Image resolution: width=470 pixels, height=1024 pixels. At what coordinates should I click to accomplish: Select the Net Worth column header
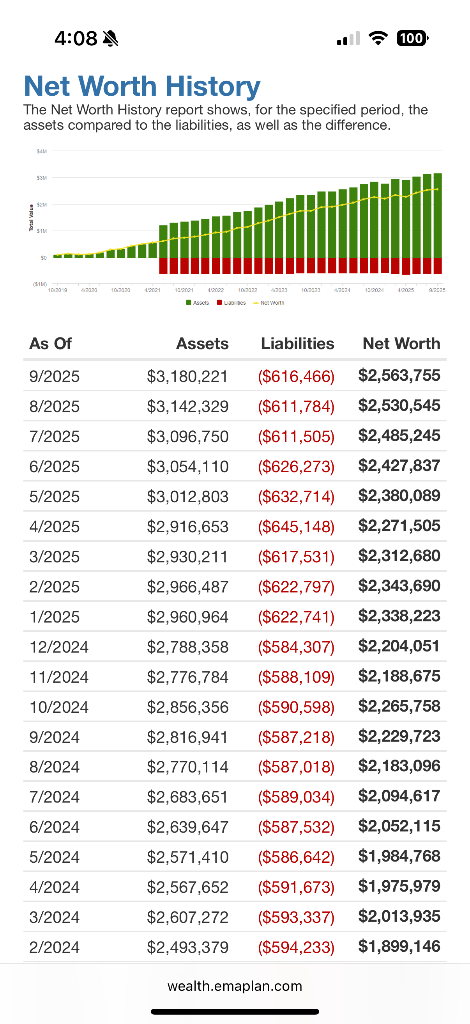pyautogui.click(x=401, y=344)
